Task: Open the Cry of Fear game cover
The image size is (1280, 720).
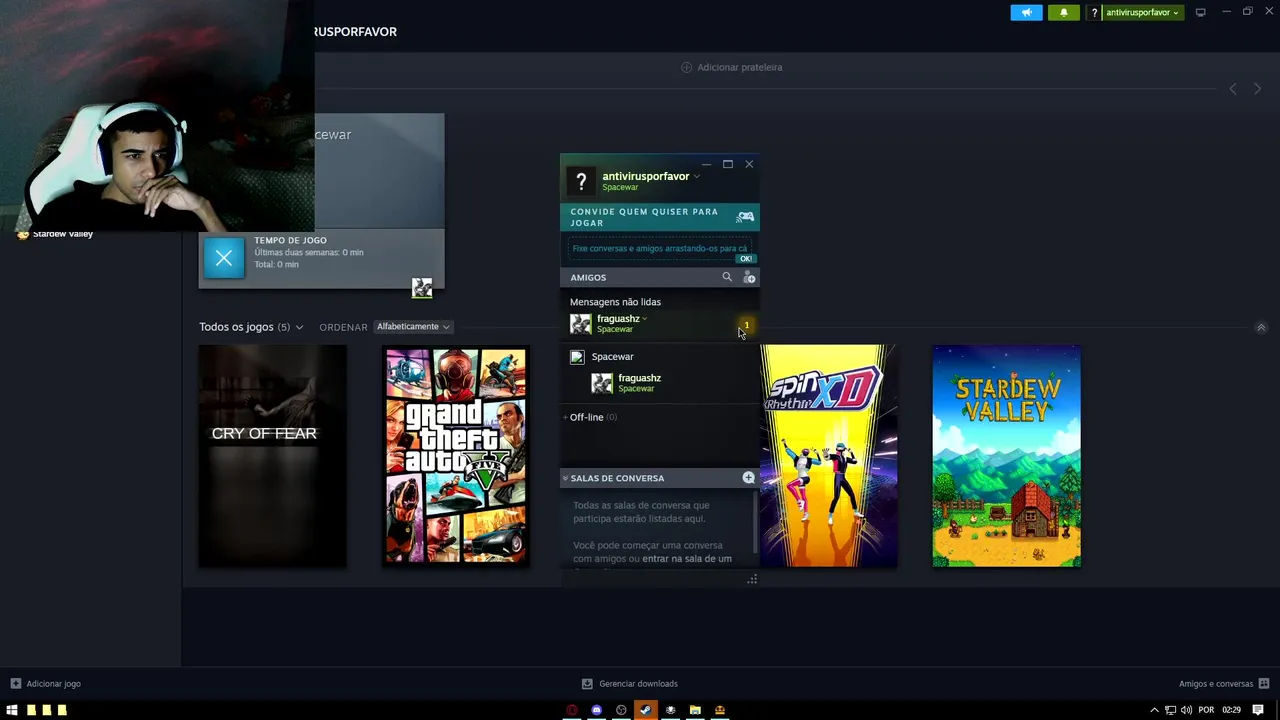Action: click(x=272, y=456)
